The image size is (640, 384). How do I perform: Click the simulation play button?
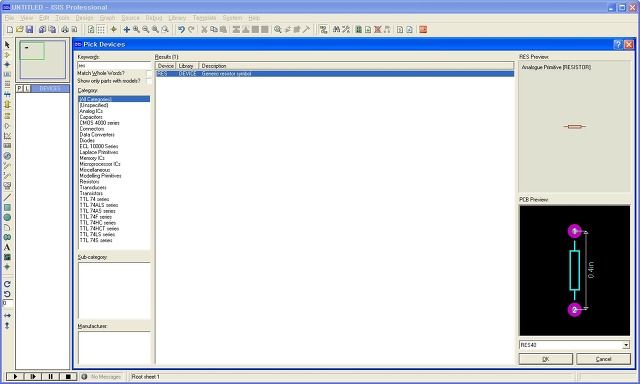click(x=15, y=377)
